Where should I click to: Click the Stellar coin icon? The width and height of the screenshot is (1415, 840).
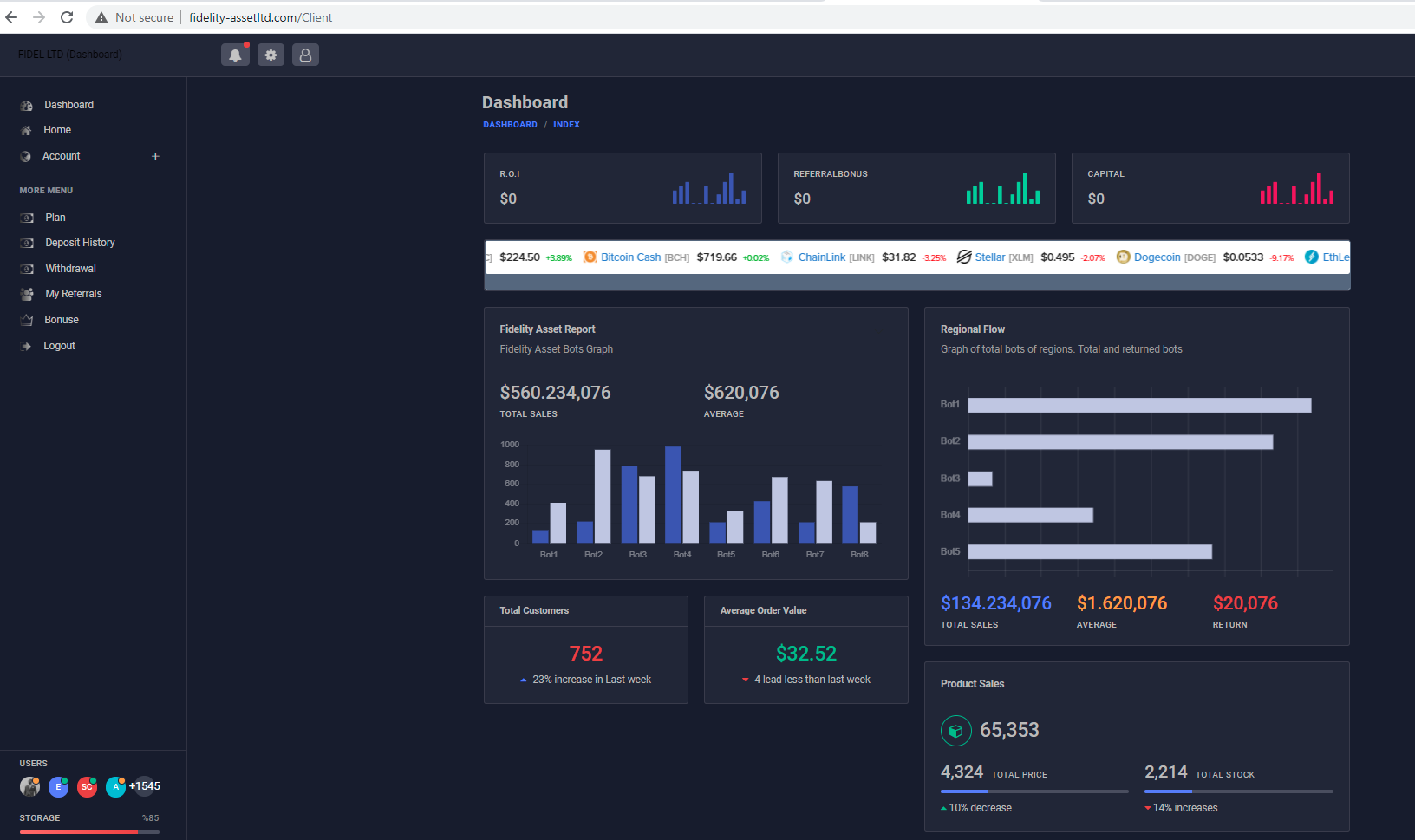click(x=964, y=257)
